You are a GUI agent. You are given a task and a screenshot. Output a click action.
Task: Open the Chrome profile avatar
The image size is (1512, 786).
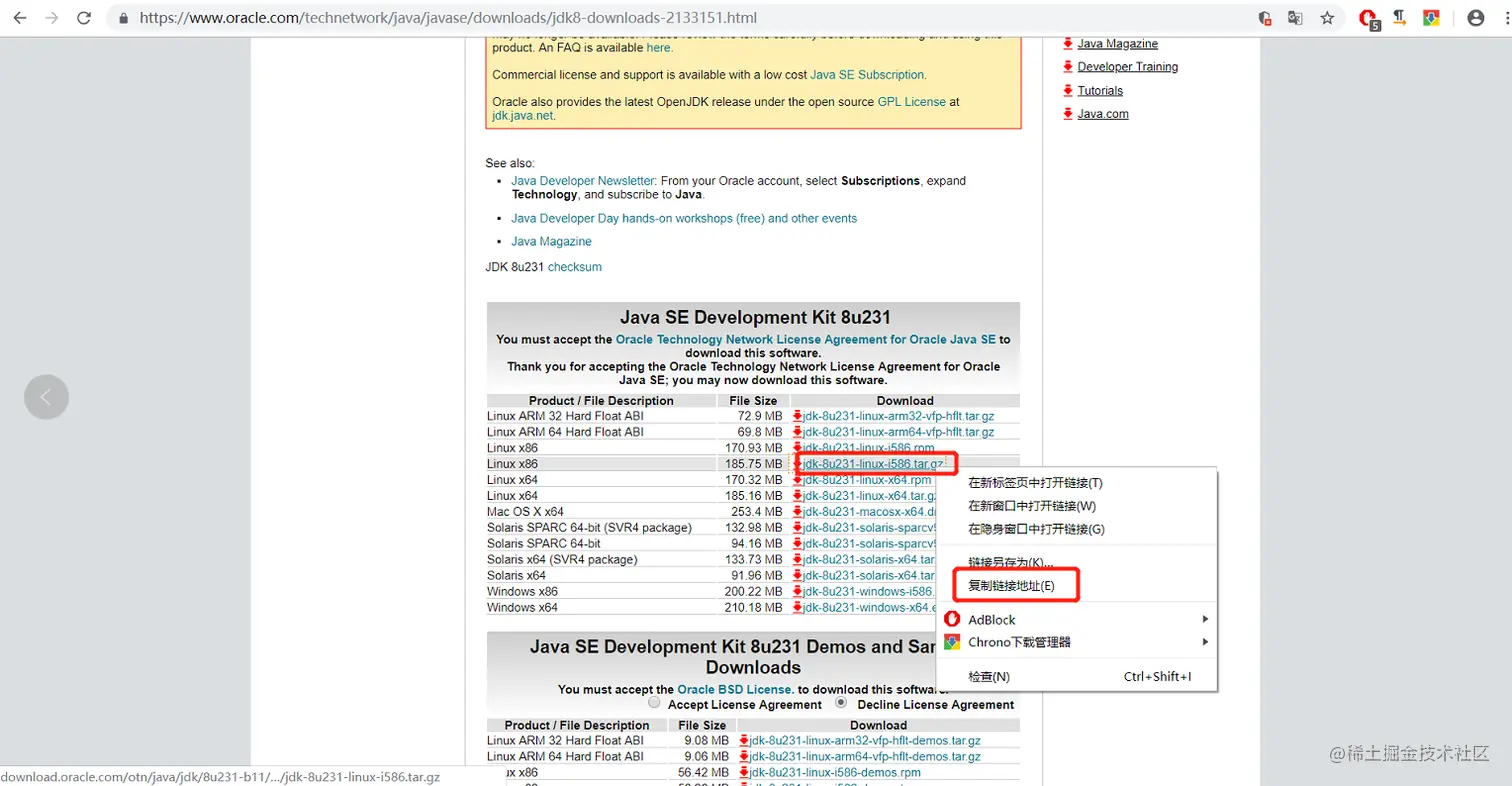point(1476,18)
